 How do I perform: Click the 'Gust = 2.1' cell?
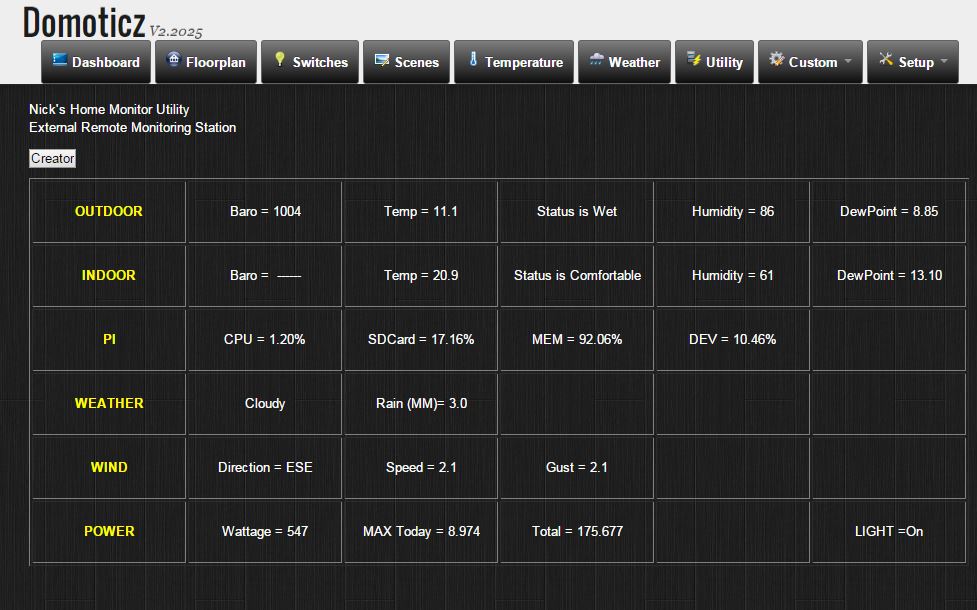click(577, 467)
